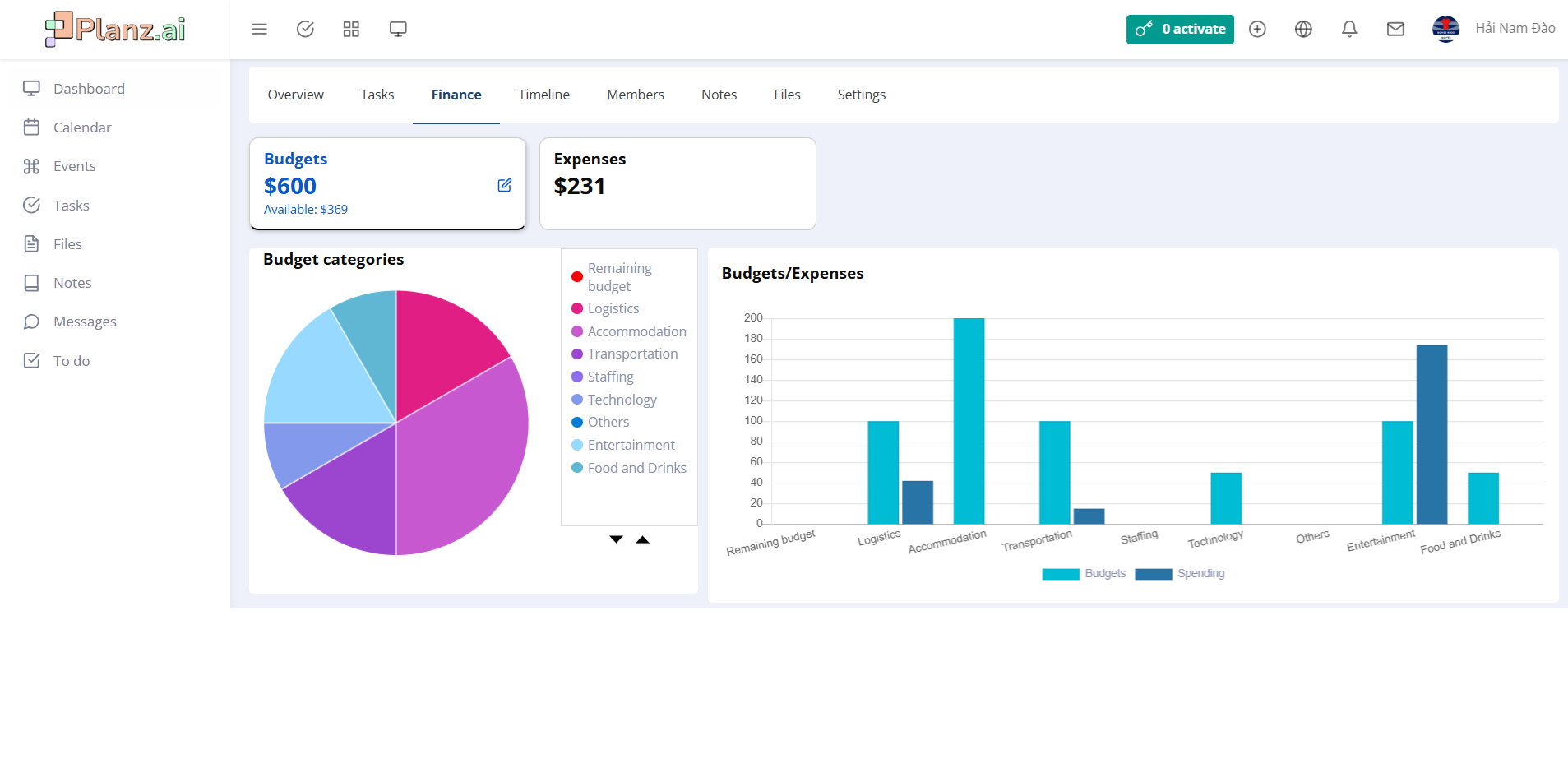1568x768 pixels.
Task: Open the Calendar section in the sidebar
Action: point(82,127)
